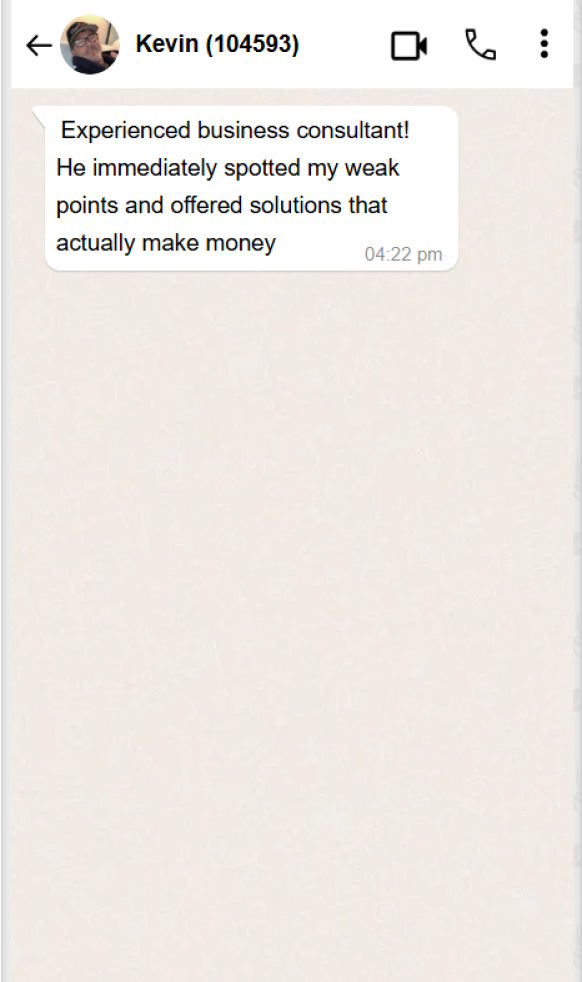Click the line "Experienced business consultant!"

[235, 130]
